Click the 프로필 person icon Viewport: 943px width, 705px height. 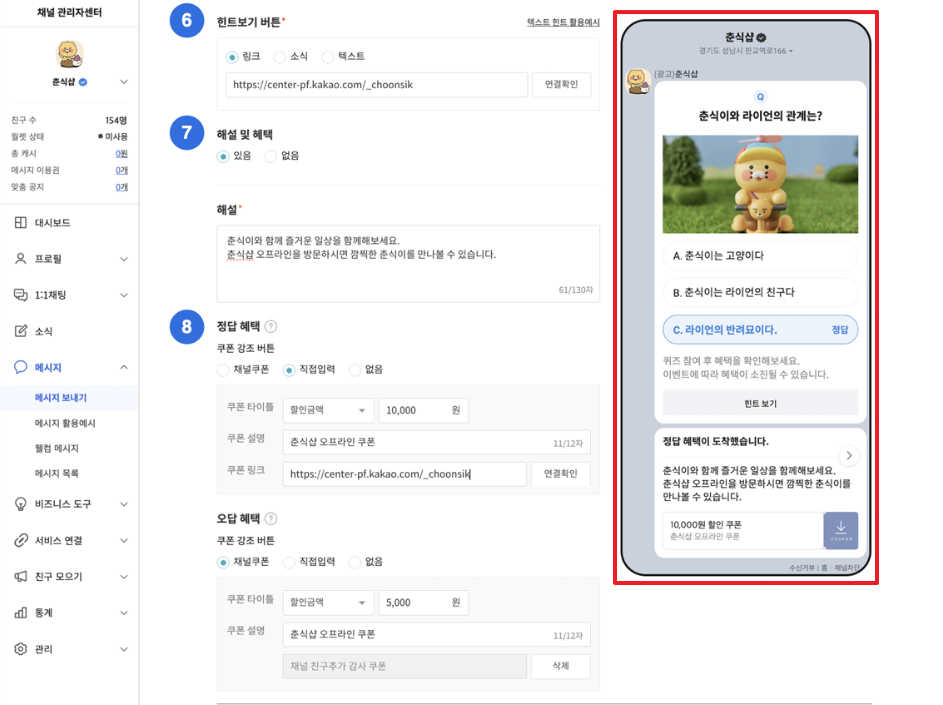coord(20,259)
